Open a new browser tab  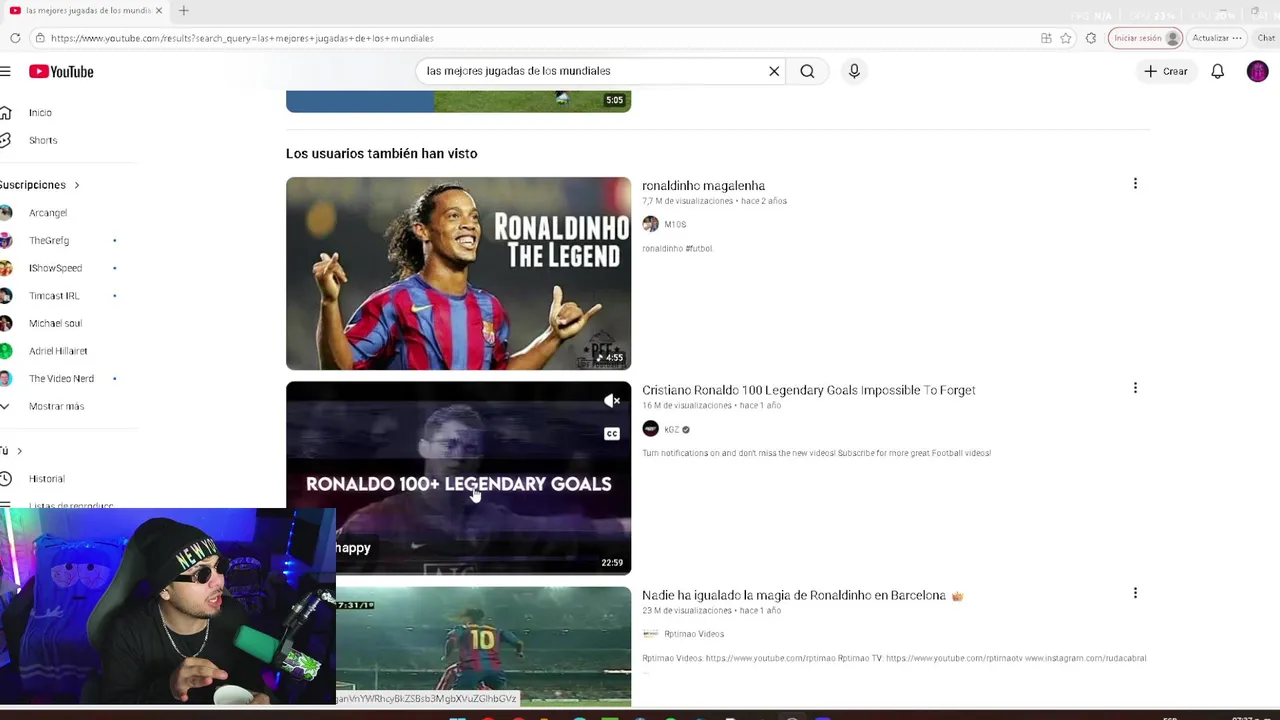[183, 10]
